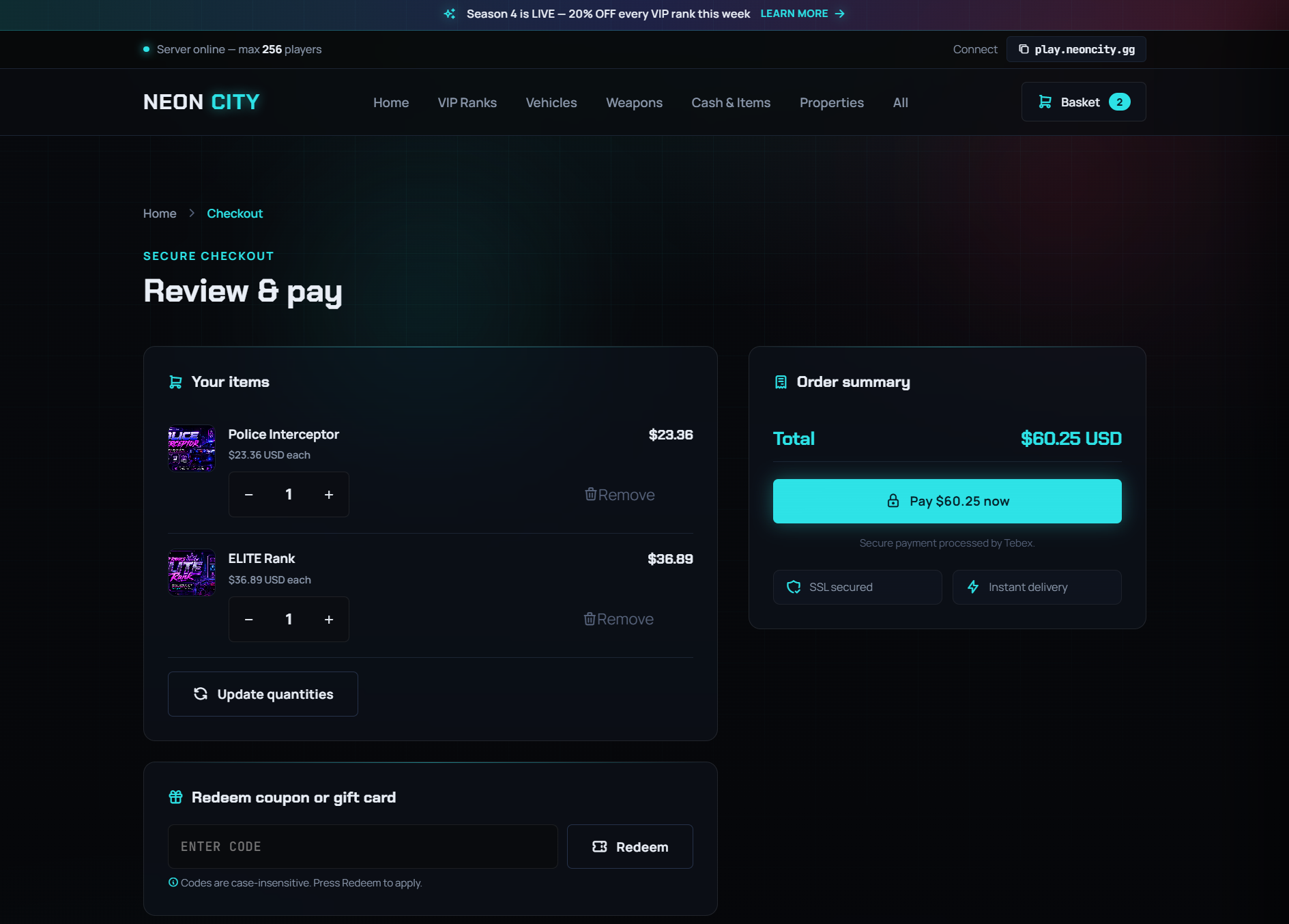Click the sparkle icon in the Season 4 banner
Image resolution: width=1289 pixels, height=924 pixels.
[450, 14]
